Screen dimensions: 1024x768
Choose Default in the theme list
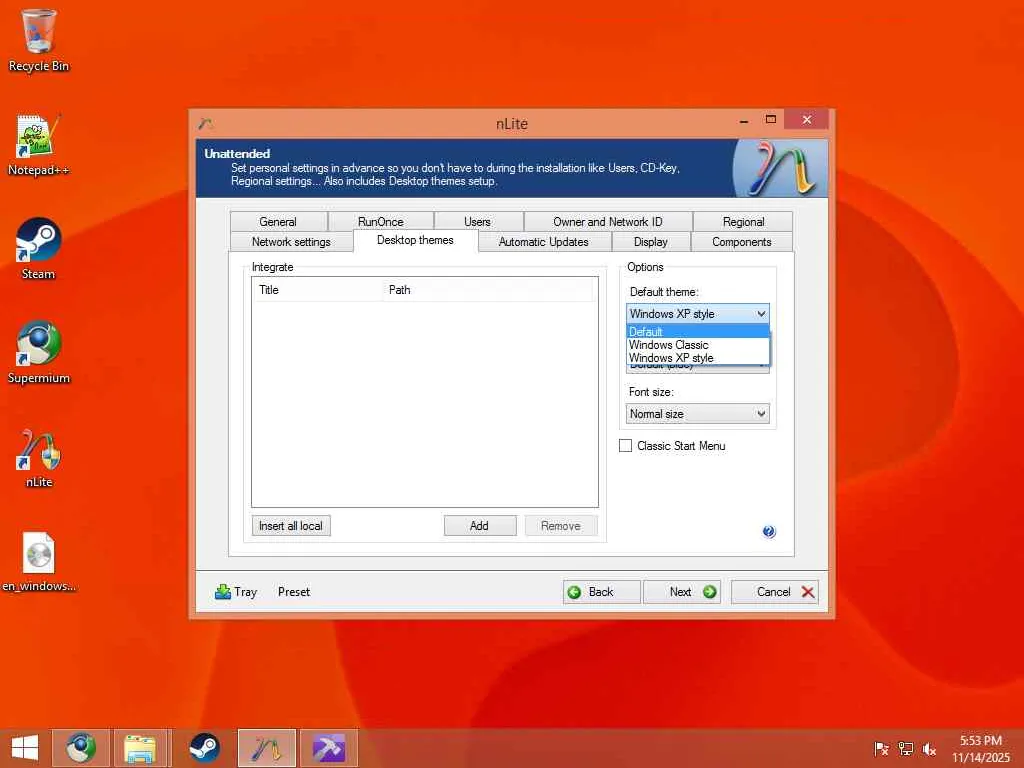(697, 332)
